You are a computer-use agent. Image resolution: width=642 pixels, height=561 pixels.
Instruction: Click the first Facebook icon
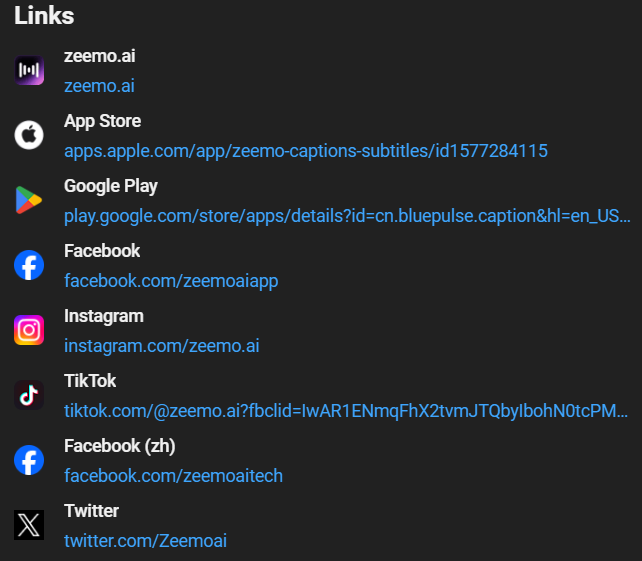(29, 265)
